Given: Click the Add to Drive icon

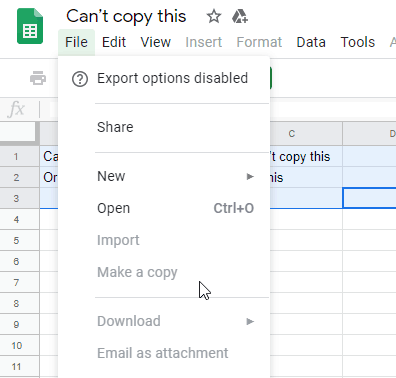Looking at the screenshot, I should [x=240, y=16].
